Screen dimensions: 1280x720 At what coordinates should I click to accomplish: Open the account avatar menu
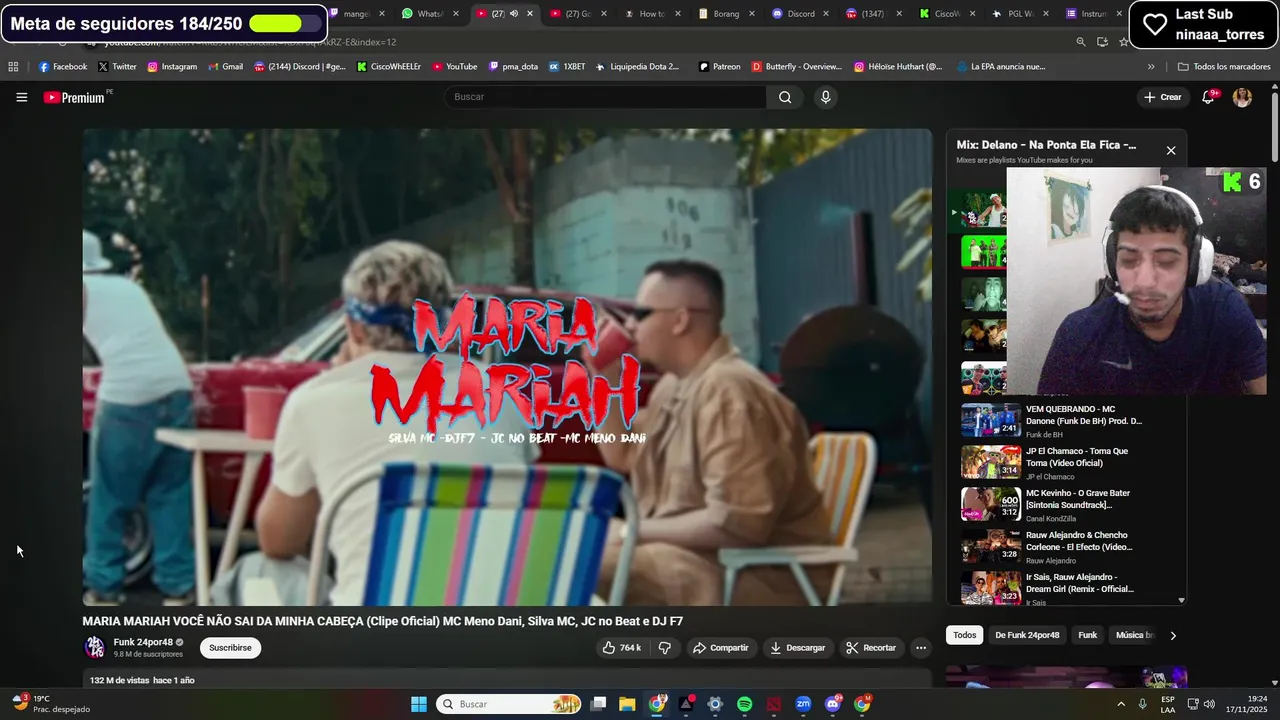pos(1242,97)
